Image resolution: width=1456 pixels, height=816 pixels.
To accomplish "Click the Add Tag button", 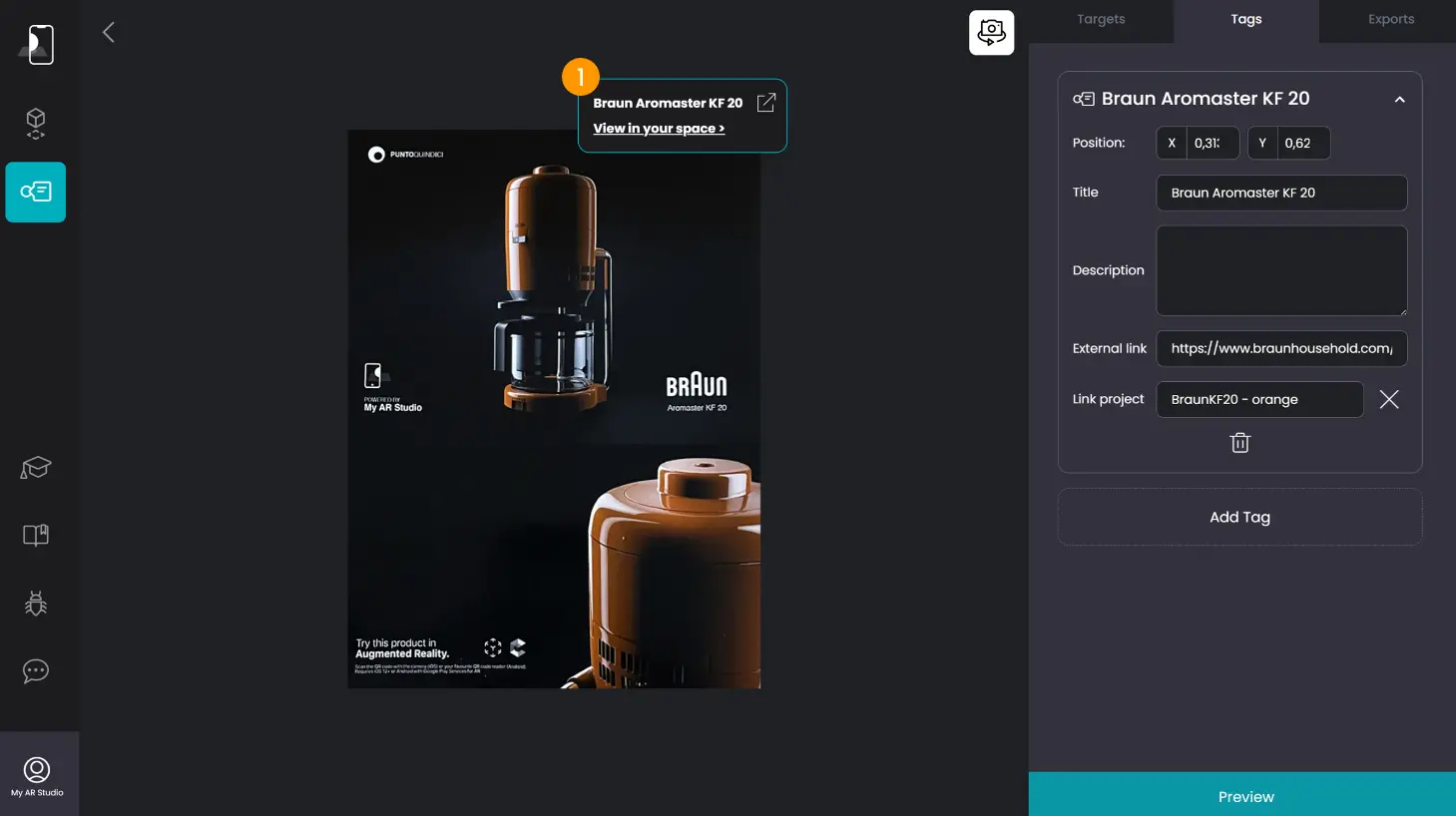I will coord(1239,517).
